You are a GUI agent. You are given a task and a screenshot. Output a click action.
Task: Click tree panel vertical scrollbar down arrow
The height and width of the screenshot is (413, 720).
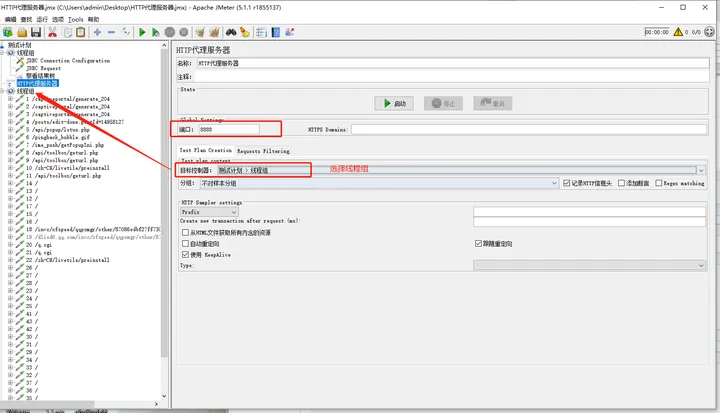tap(164, 396)
